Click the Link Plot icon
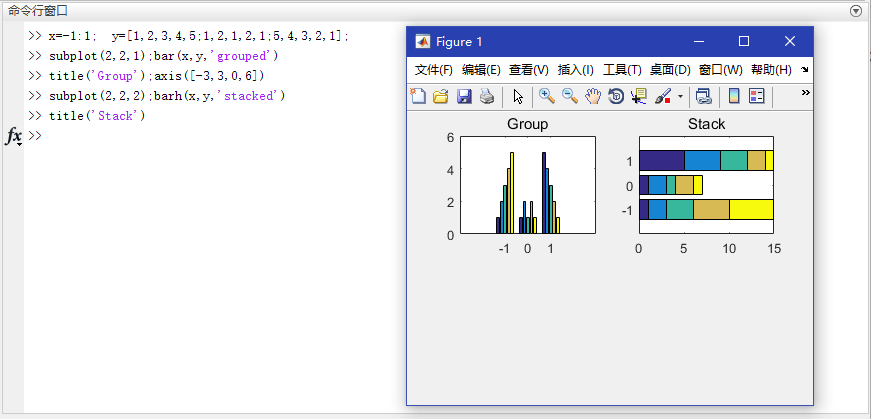The width and height of the screenshot is (871, 419). (704, 97)
